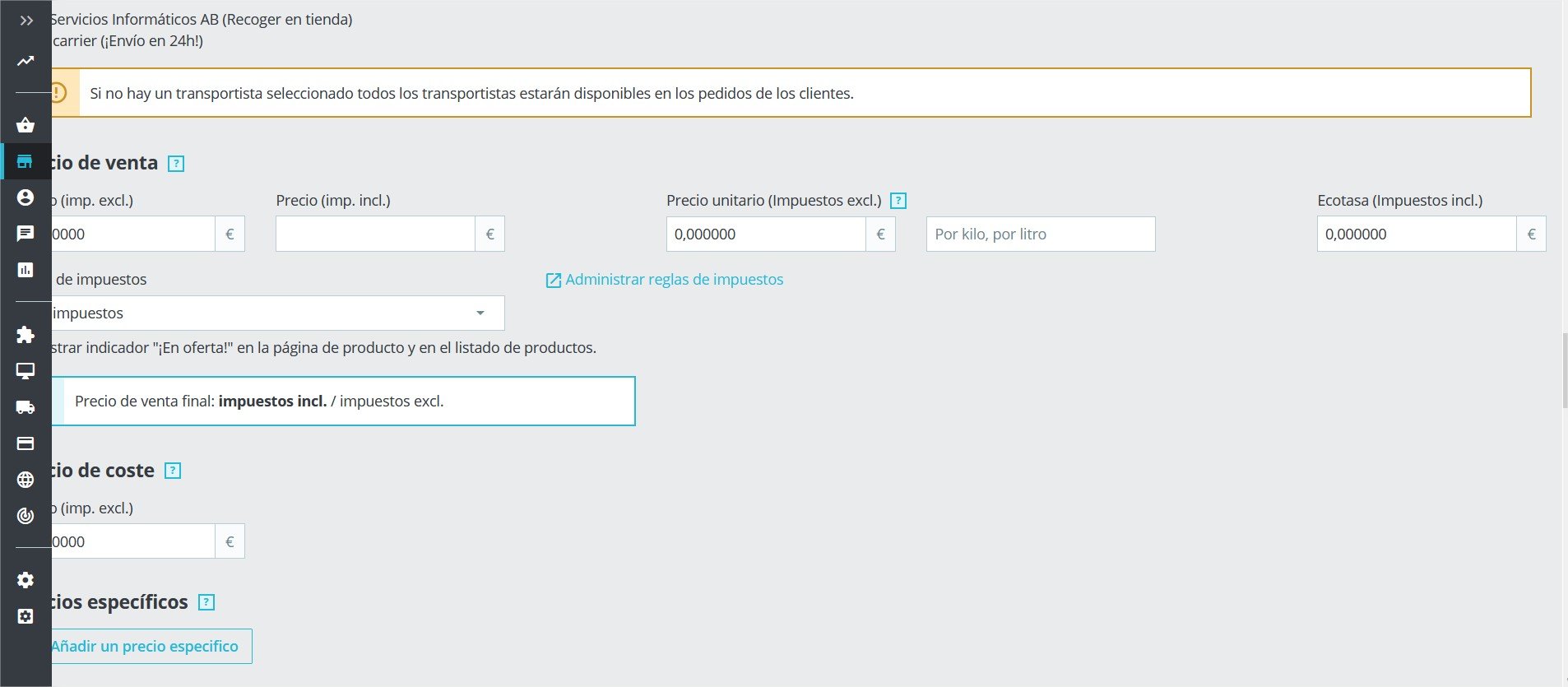Open the Orders basket icon

coord(26,125)
